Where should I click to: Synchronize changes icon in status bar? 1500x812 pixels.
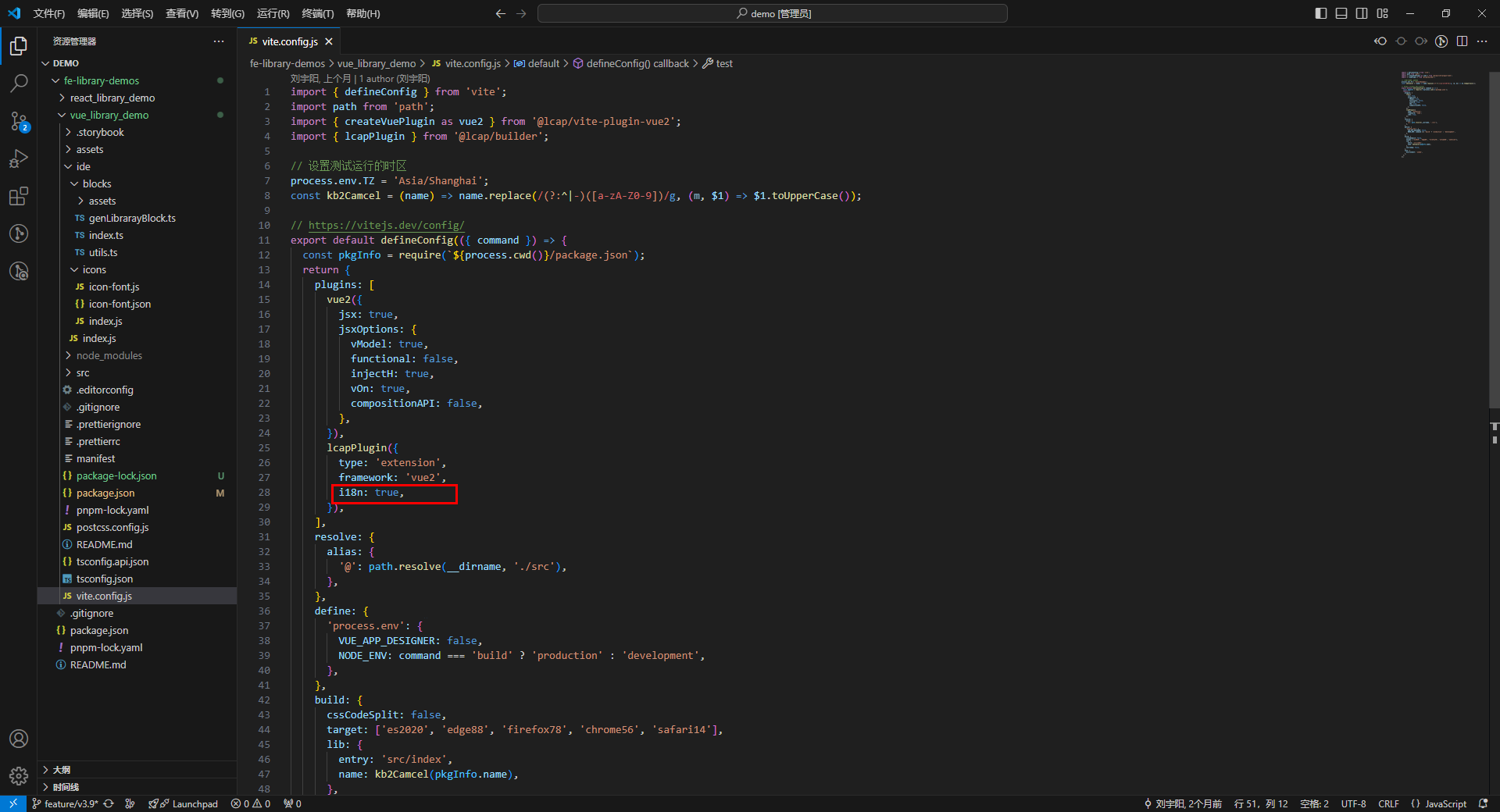tap(109, 803)
